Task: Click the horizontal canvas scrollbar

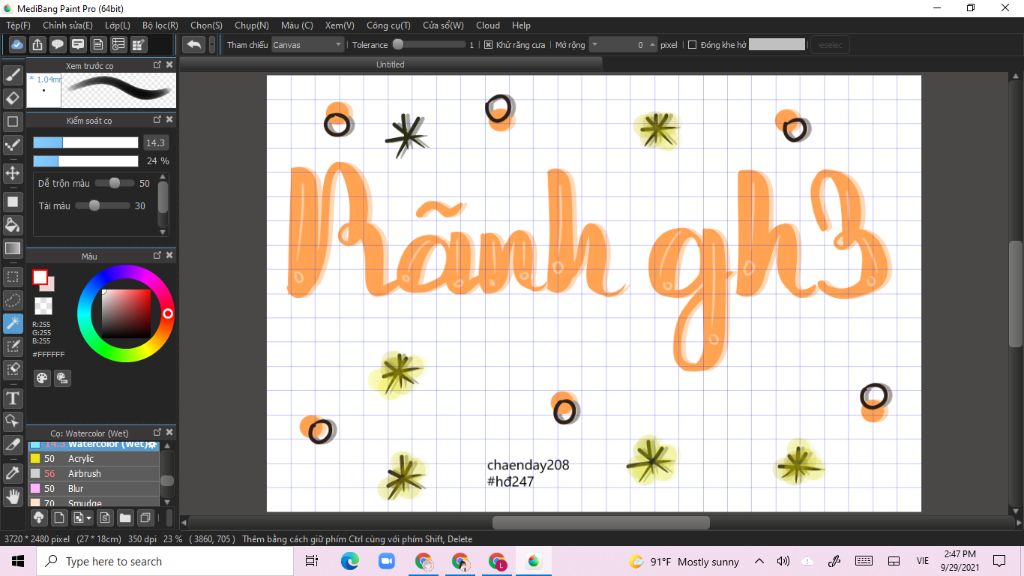Action: [x=601, y=522]
